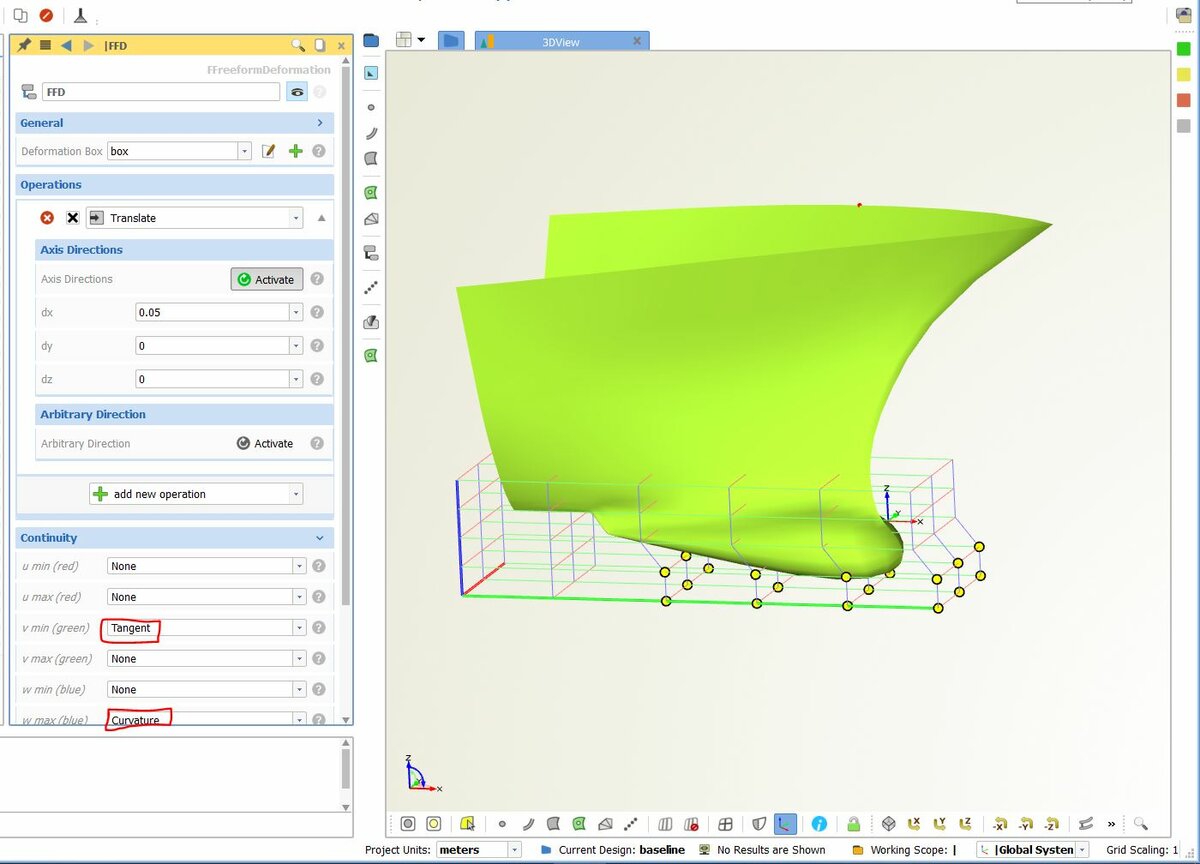Click the zoom magnifier in bottom toolbar

(1140, 824)
